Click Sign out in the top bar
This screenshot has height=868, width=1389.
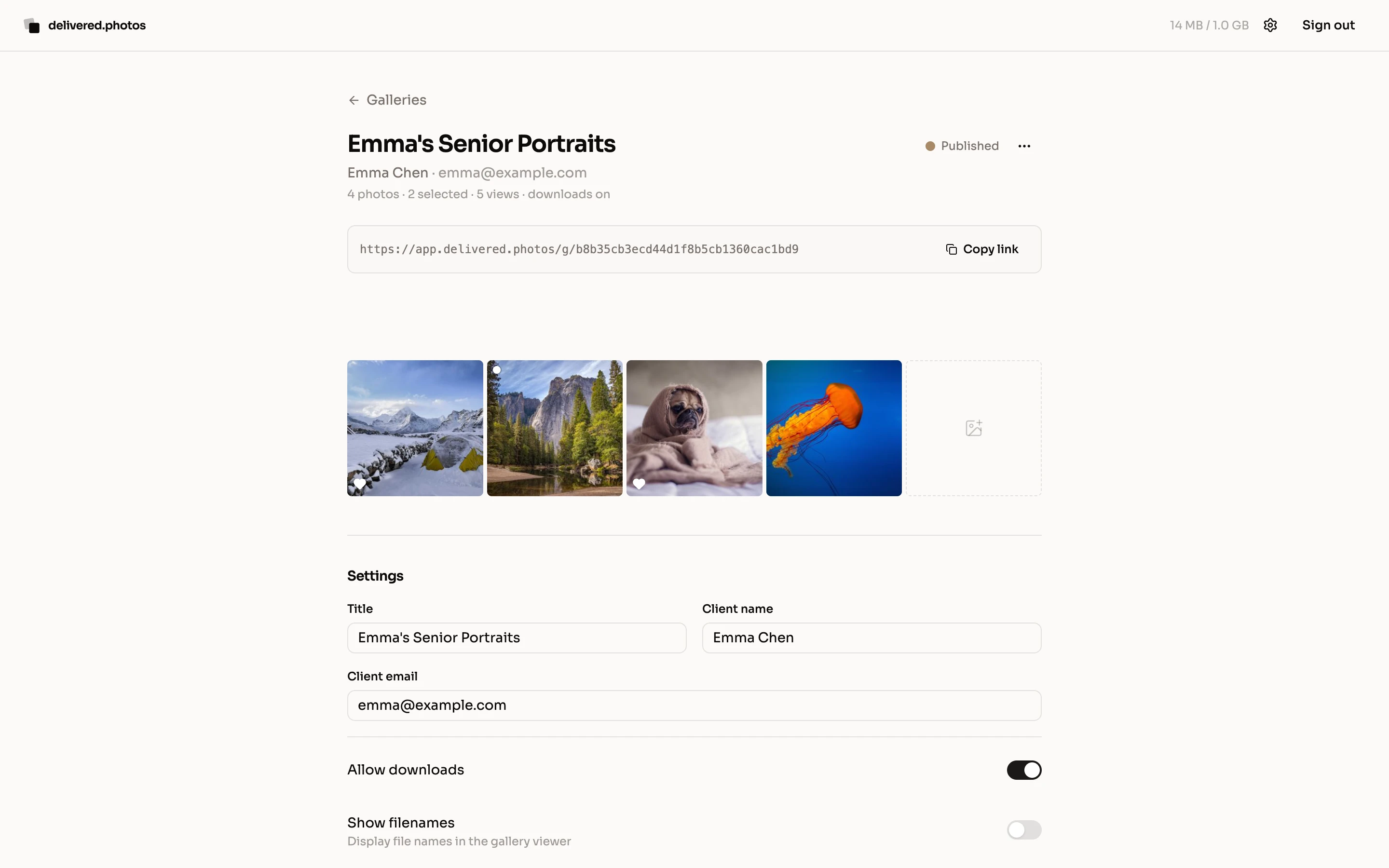(1328, 25)
